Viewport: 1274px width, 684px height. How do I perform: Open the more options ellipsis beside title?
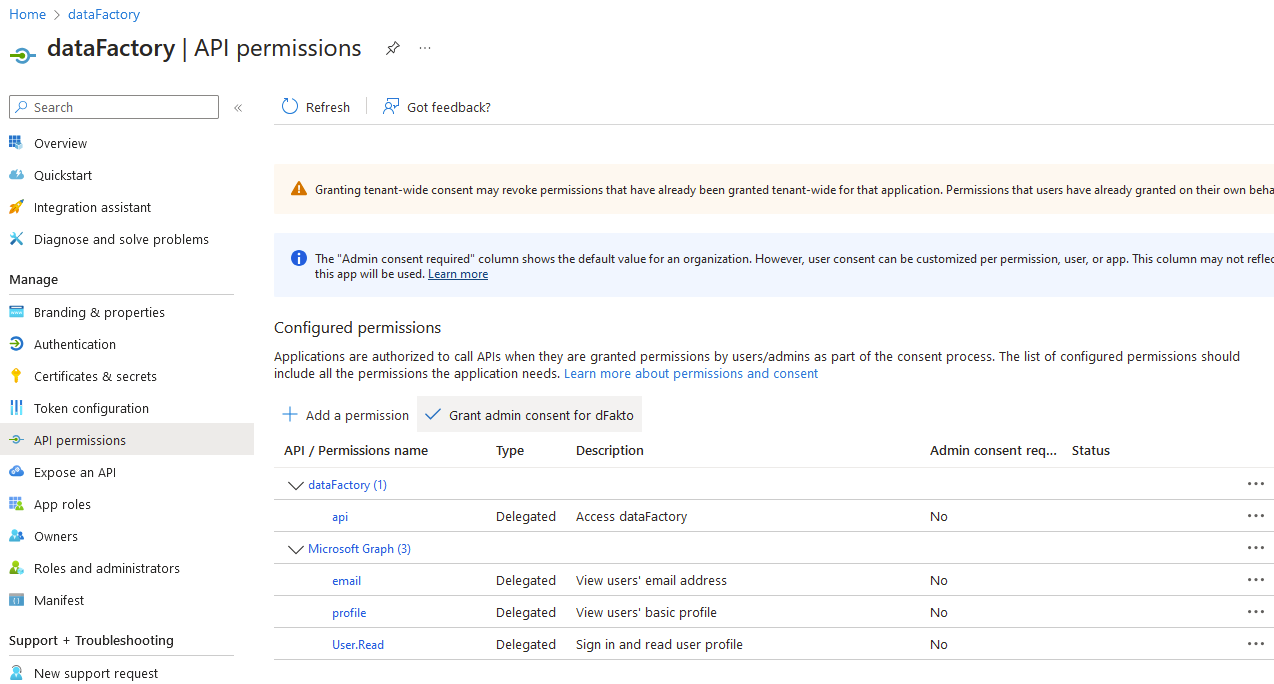click(425, 48)
